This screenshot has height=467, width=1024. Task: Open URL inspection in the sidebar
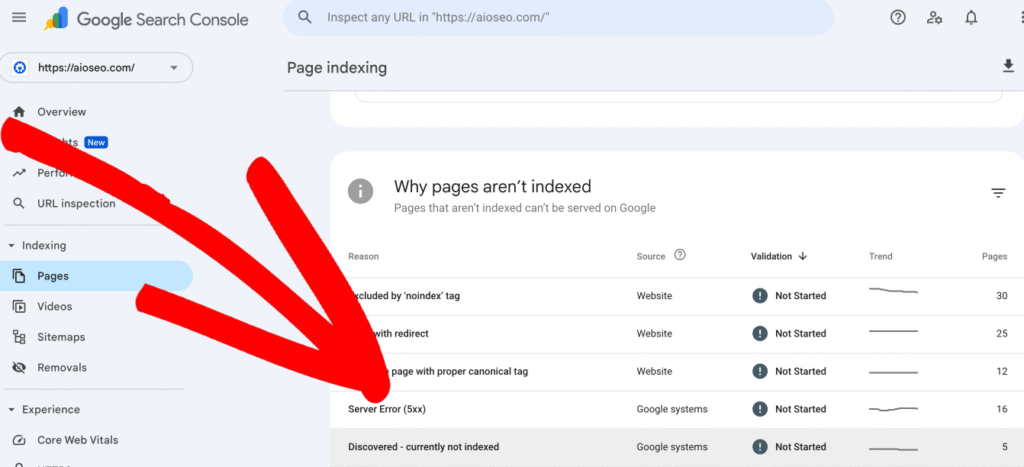[76, 204]
